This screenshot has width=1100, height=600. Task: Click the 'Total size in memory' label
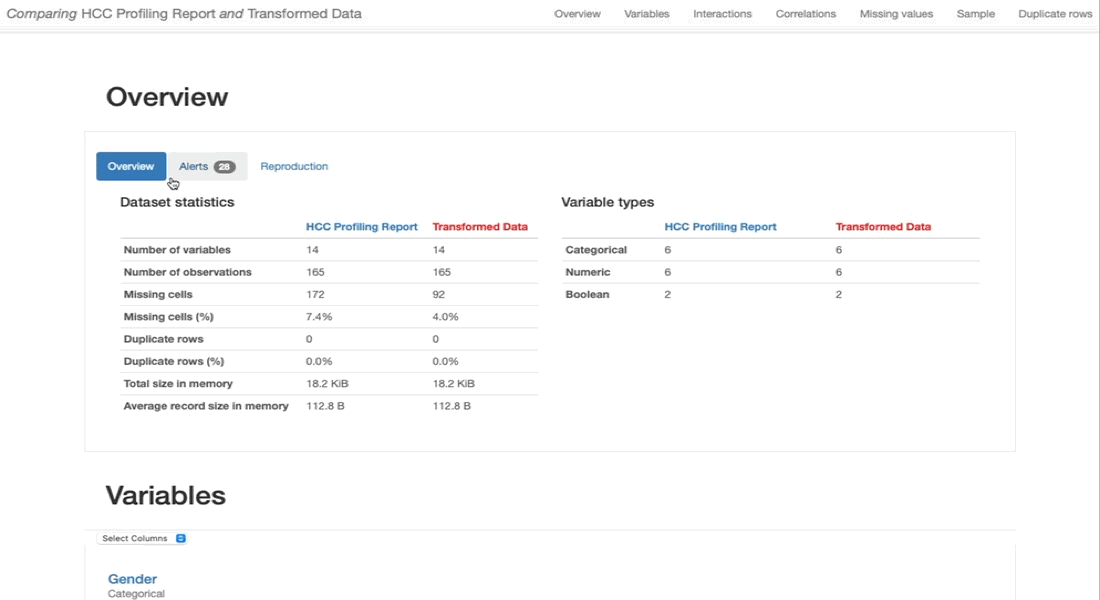(178, 384)
